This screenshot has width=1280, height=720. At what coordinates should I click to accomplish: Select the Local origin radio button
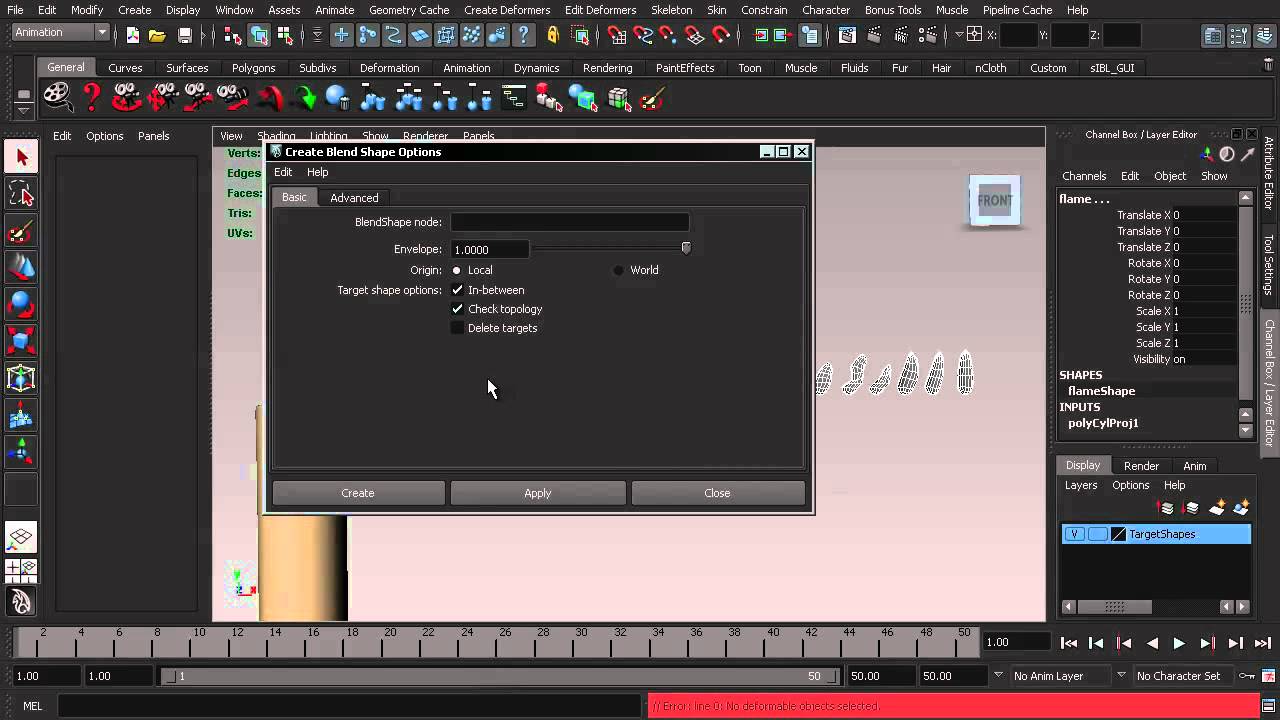pos(457,270)
